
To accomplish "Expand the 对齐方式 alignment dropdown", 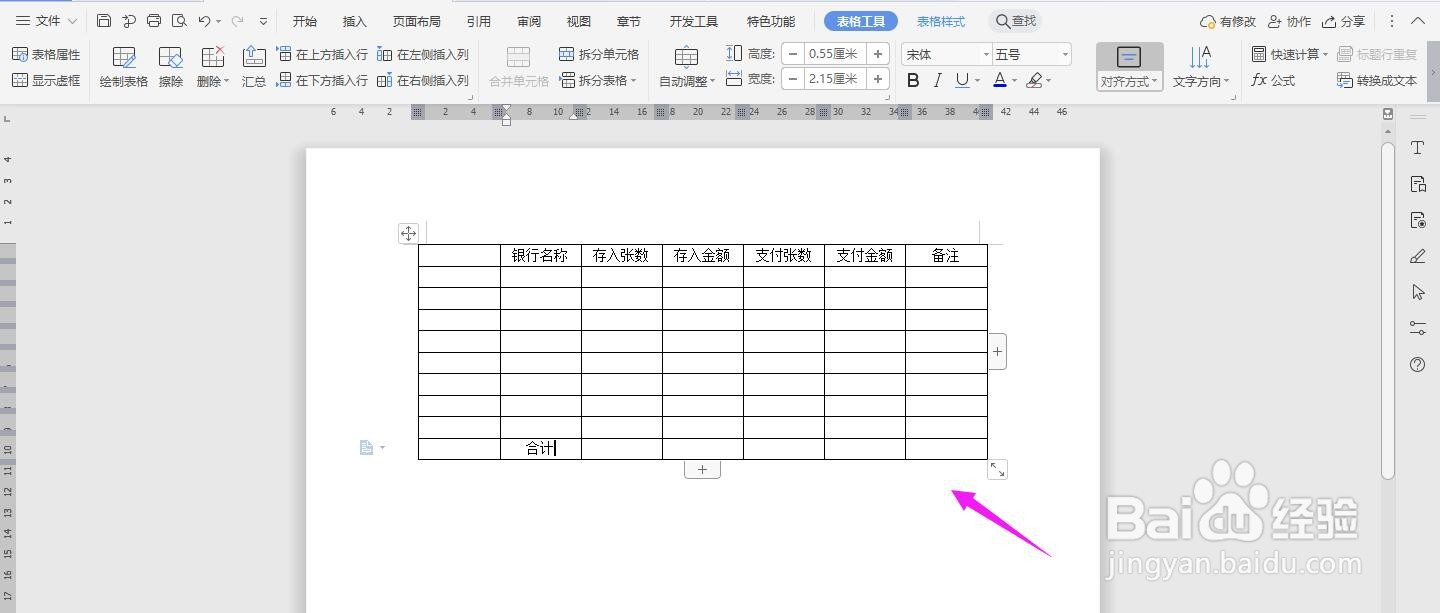I will coord(1129,81).
